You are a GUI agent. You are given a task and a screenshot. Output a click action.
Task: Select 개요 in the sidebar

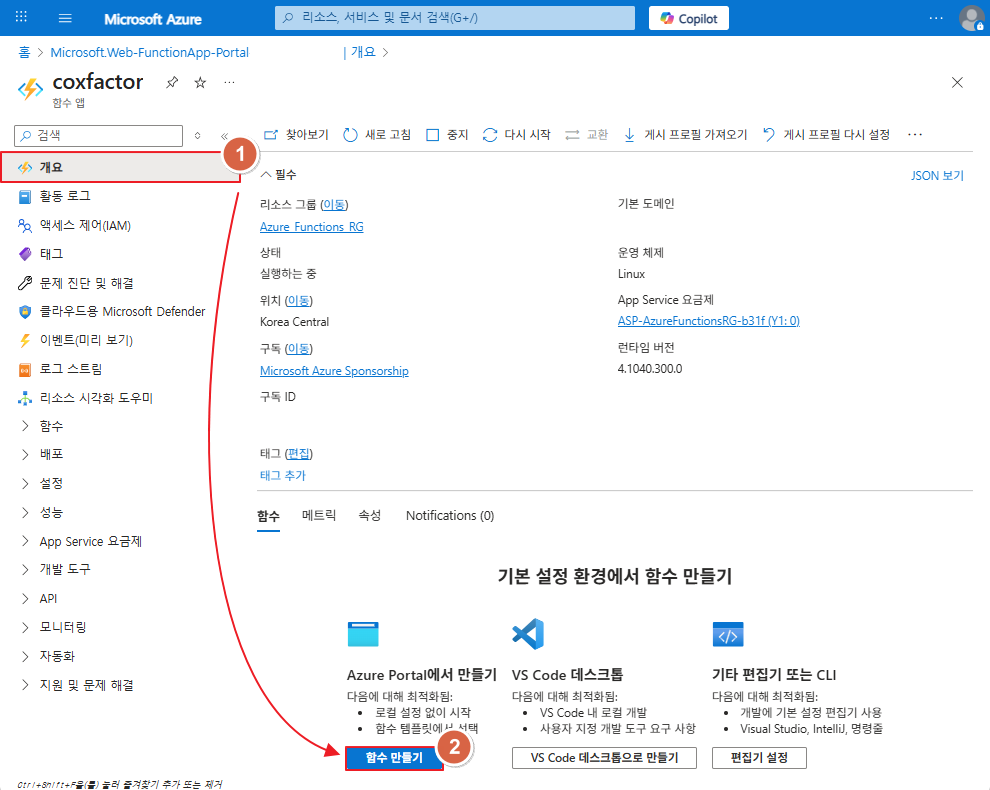[120, 167]
